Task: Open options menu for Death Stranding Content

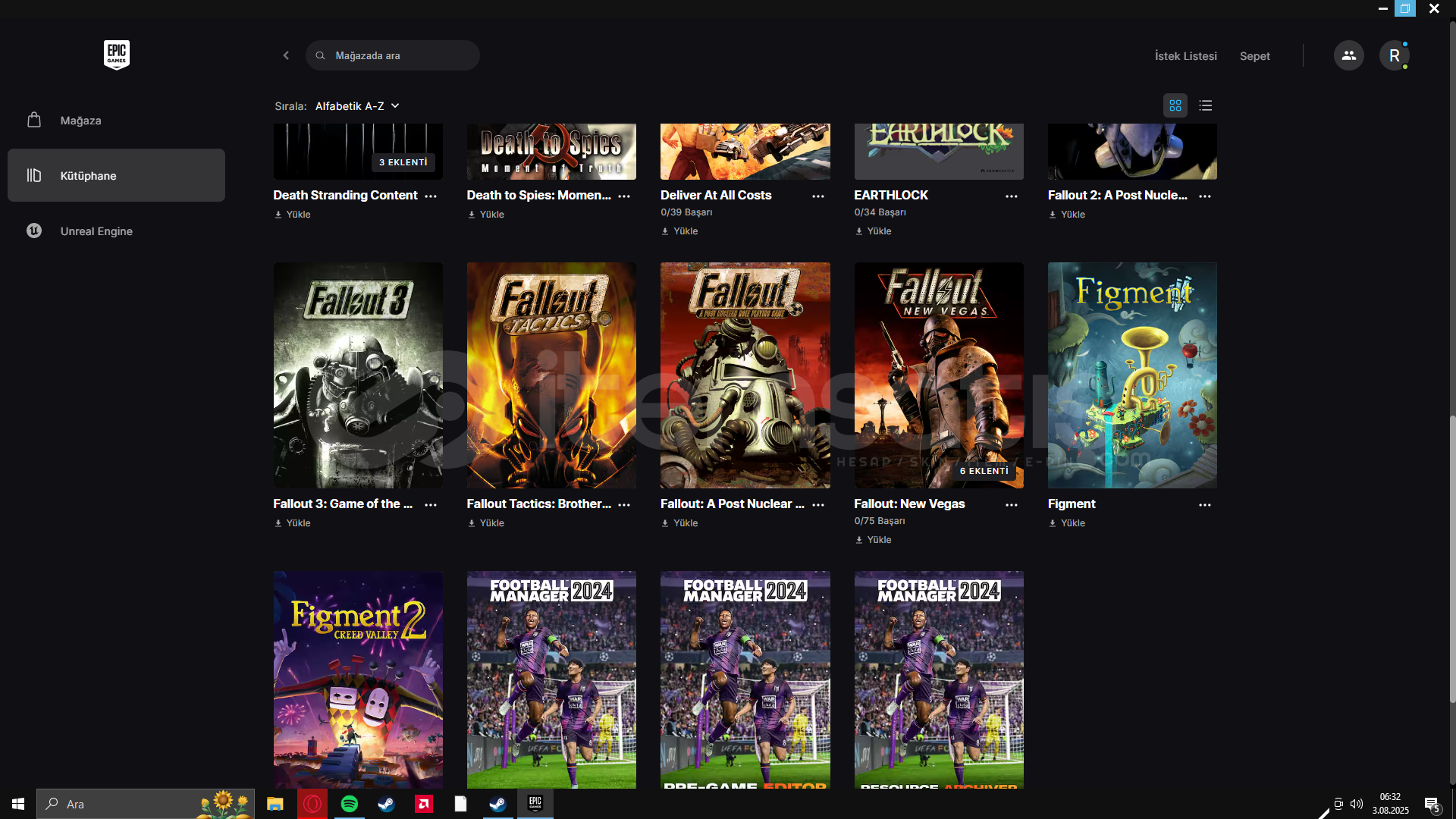Action: (431, 196)
